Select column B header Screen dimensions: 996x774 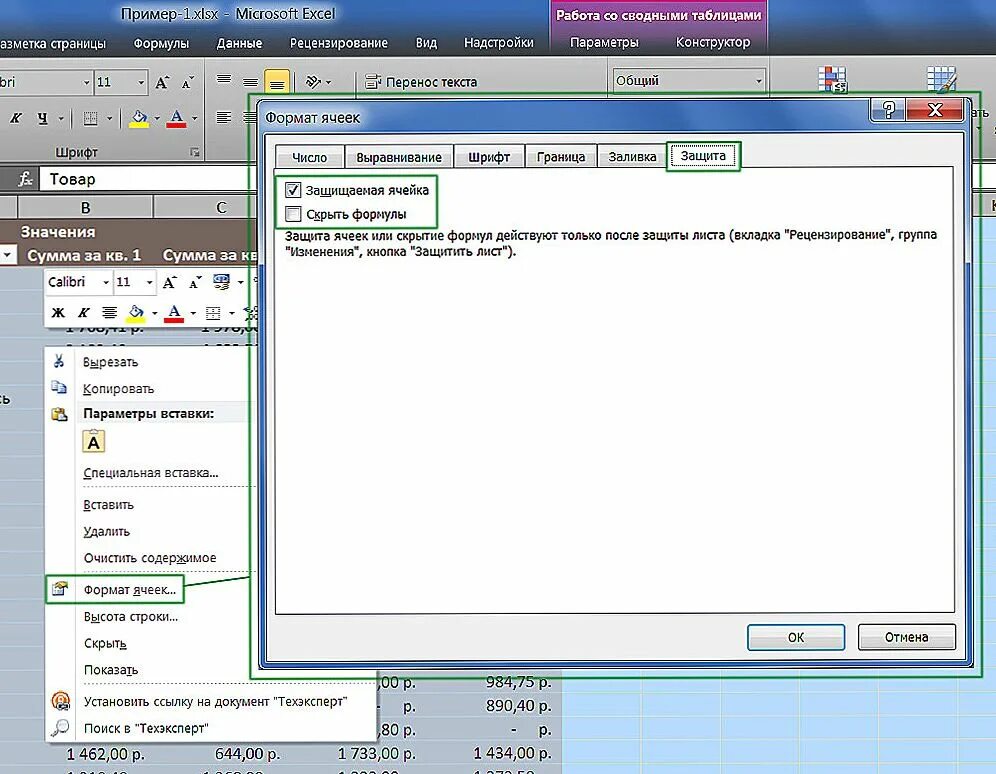point(85,207)
